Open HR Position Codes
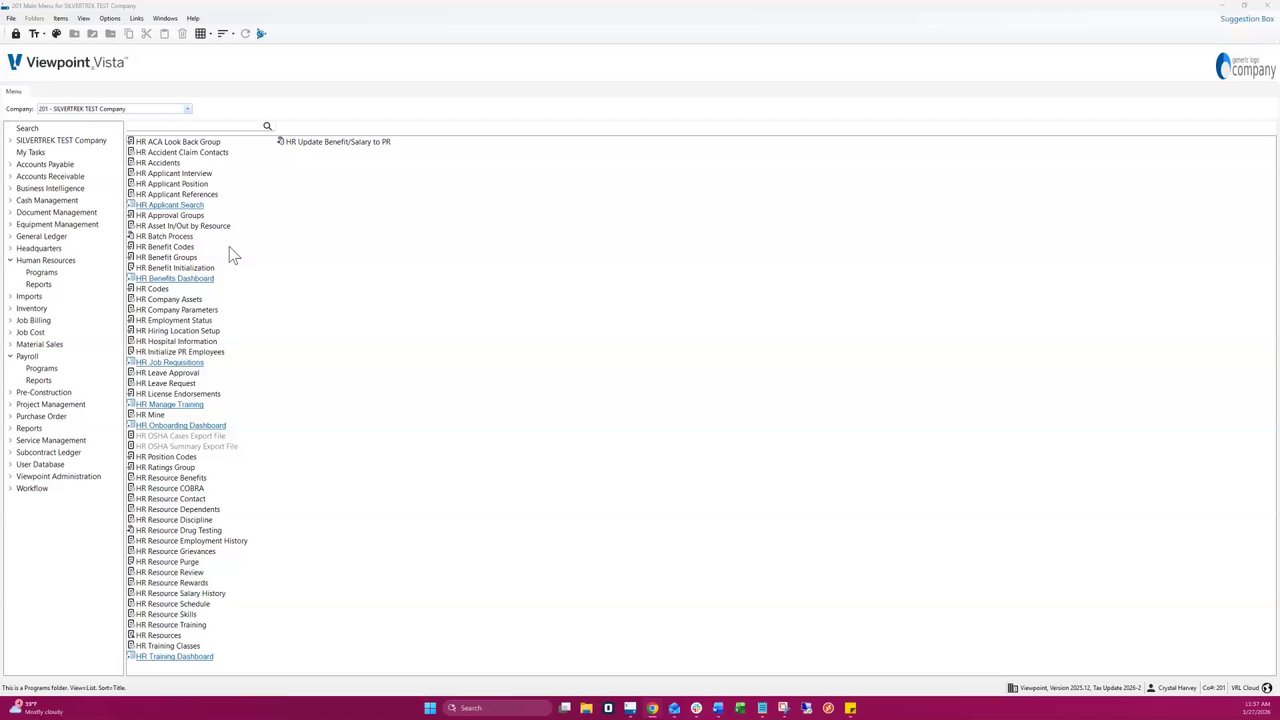Image resolution: width=1280 pixels, height=720 pixels. click(x=166, y=457)
